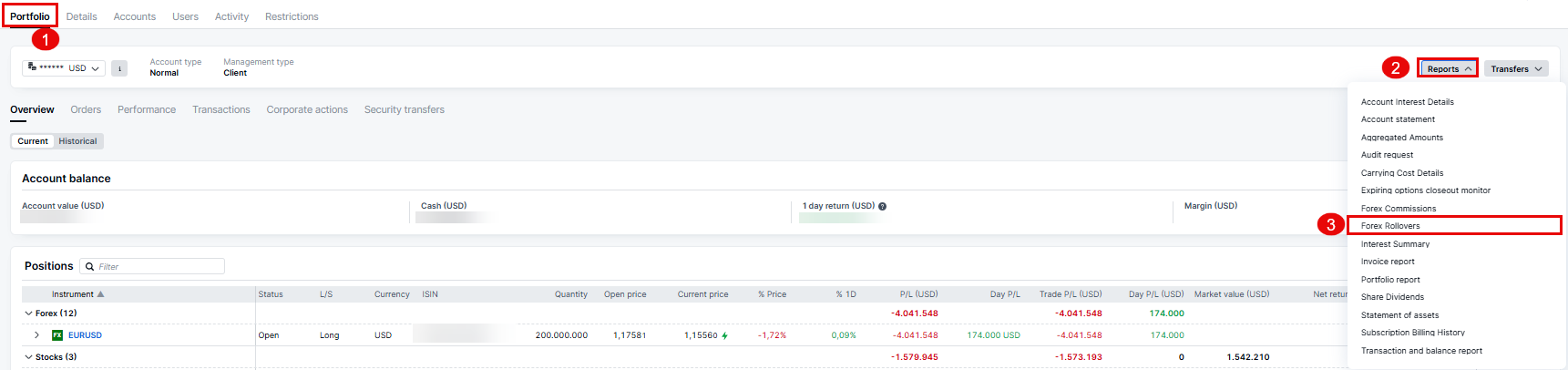Click the Instrument column sort arrow

point(100,294)
